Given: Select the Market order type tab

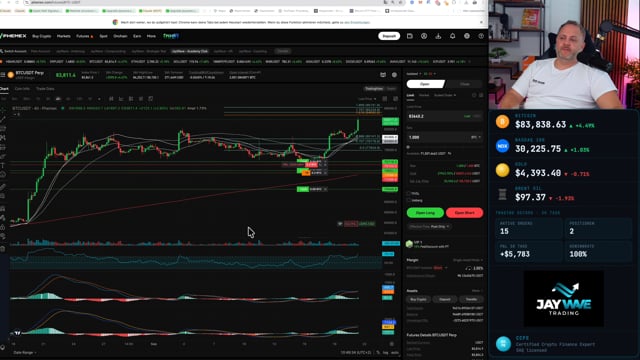Looking at the screenshot, I should [424, 95].
